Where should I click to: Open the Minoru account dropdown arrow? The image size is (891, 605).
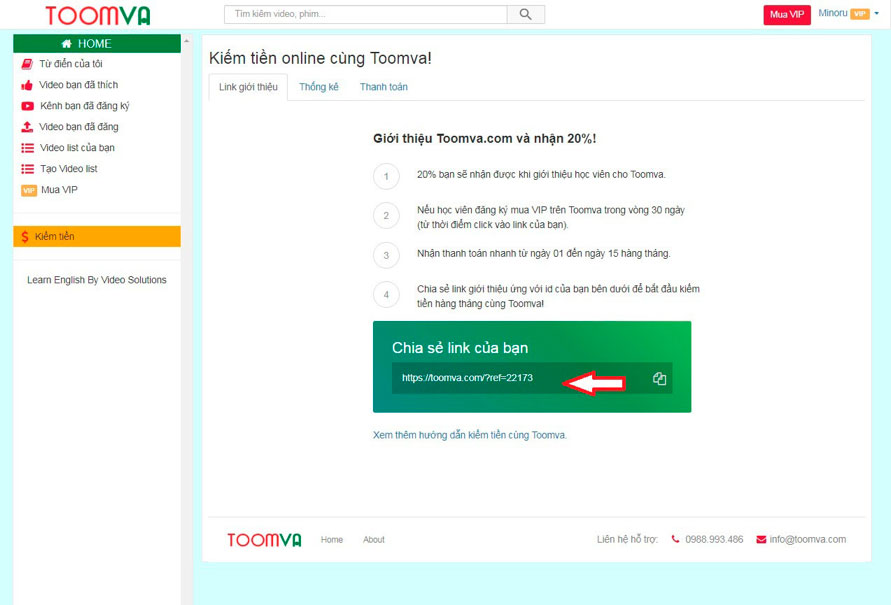[x=876, y=13]
